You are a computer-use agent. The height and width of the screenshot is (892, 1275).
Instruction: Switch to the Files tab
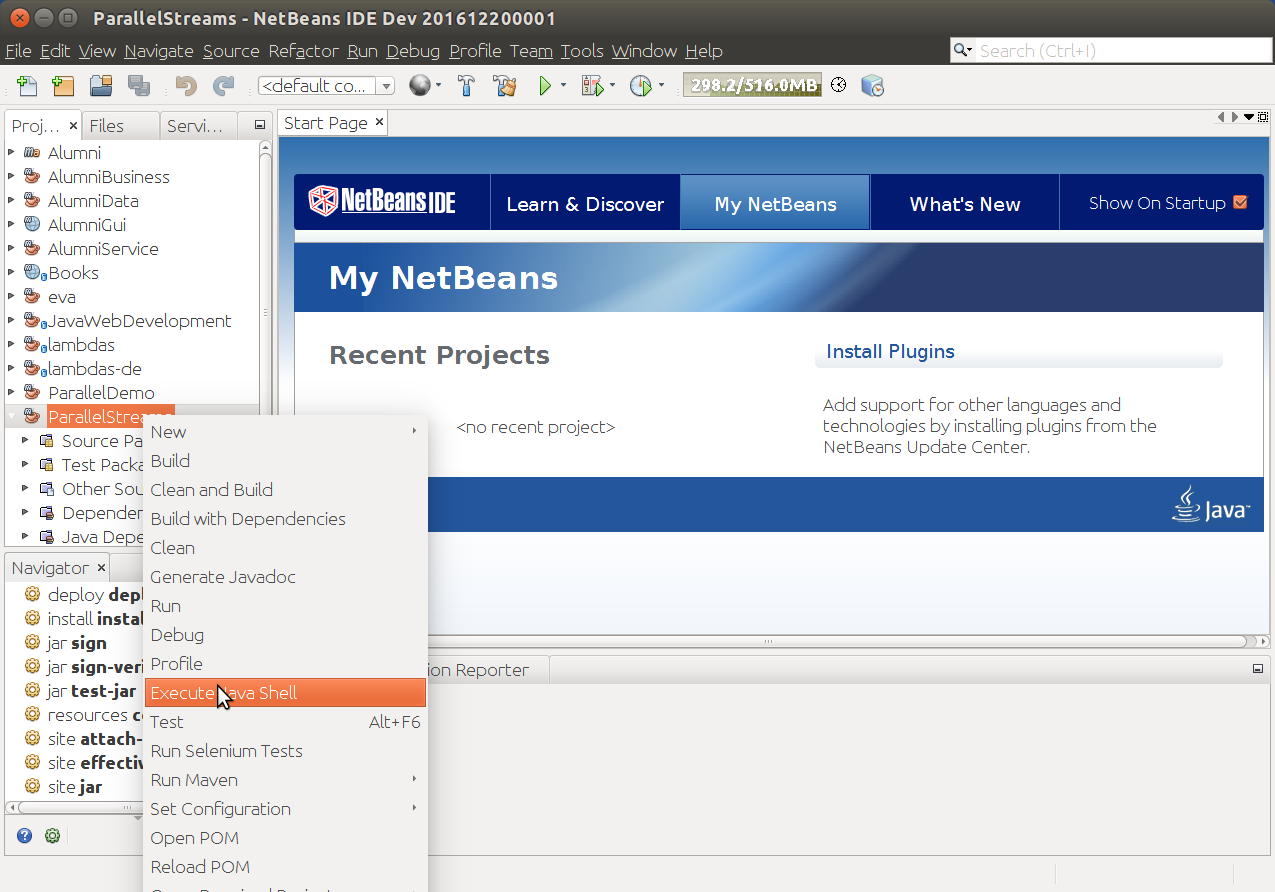click(107, 125)
